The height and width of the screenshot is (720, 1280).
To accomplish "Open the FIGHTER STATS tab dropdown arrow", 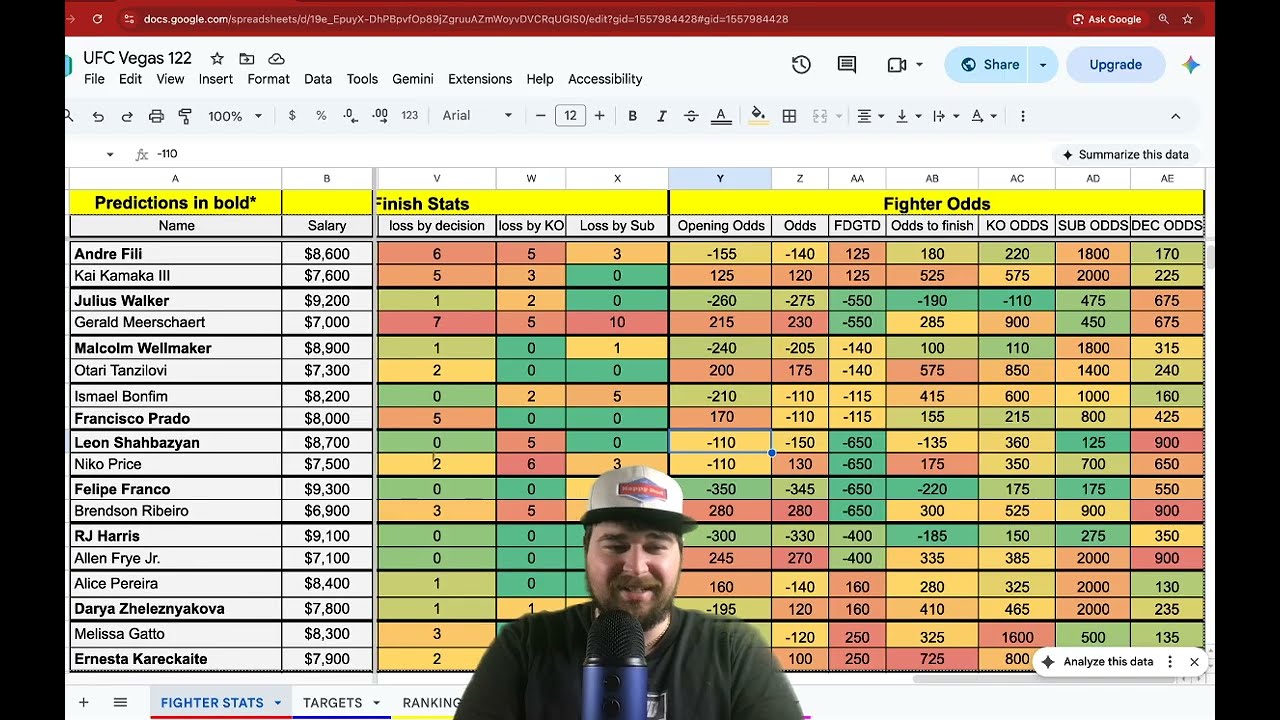I will click(x=277, y=703).
